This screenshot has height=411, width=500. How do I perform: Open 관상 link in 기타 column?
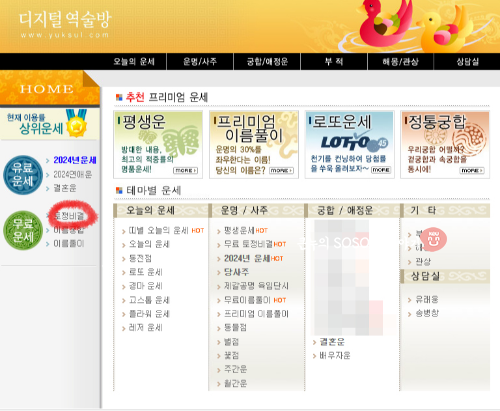pyautogui.click(x=423, y=262)
